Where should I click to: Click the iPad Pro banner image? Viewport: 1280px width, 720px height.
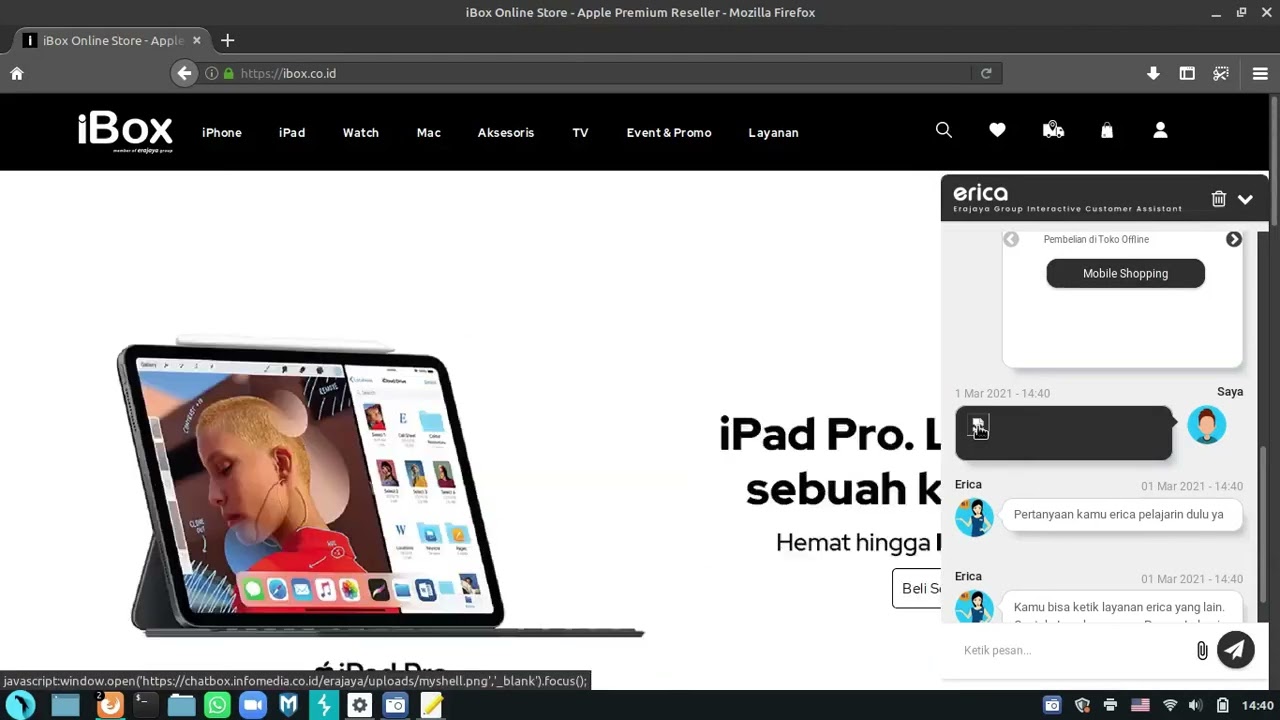point(380,488)
